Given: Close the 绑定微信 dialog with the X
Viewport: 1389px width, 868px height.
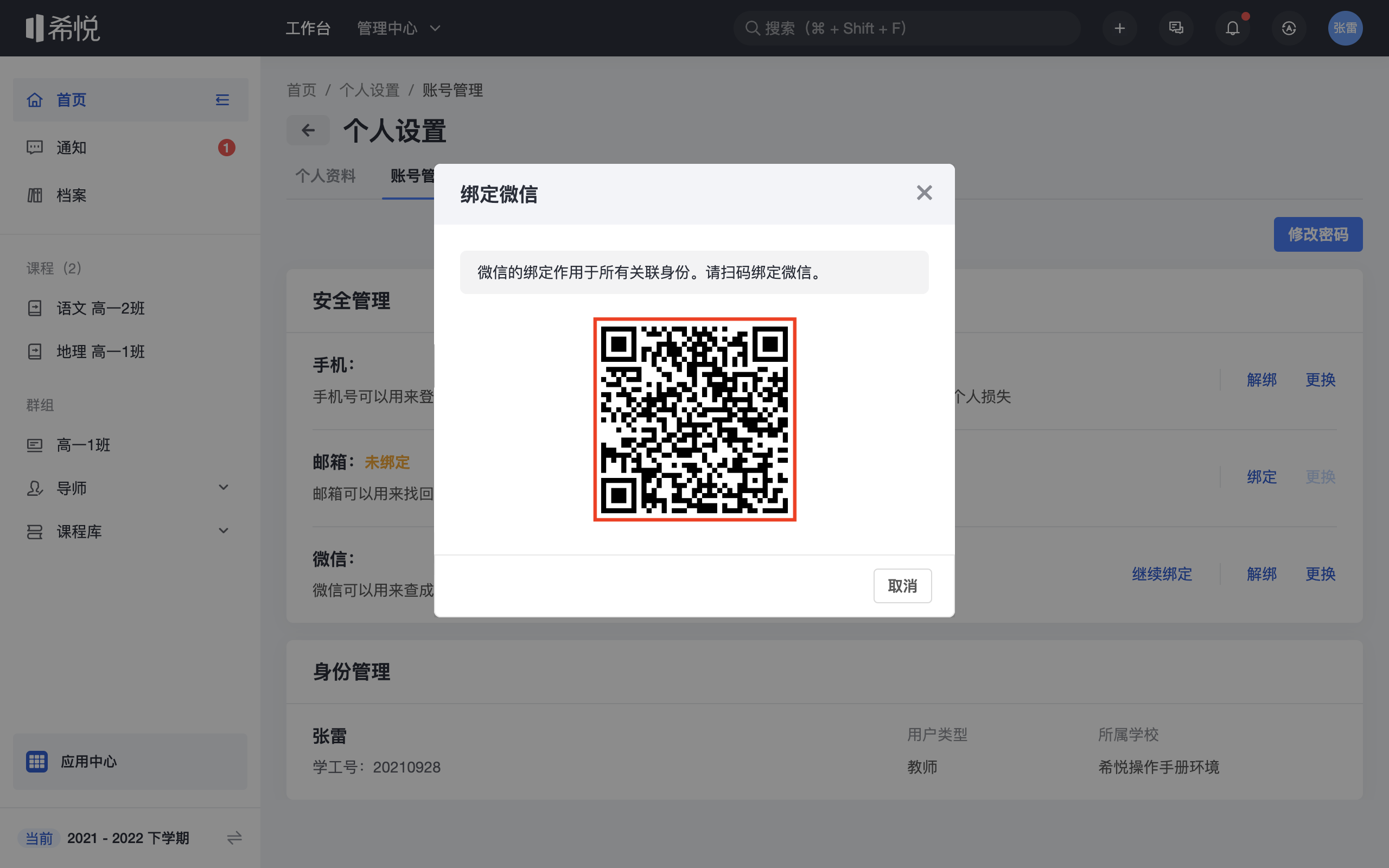Looking at the screenshot, I should click(924, 193).
